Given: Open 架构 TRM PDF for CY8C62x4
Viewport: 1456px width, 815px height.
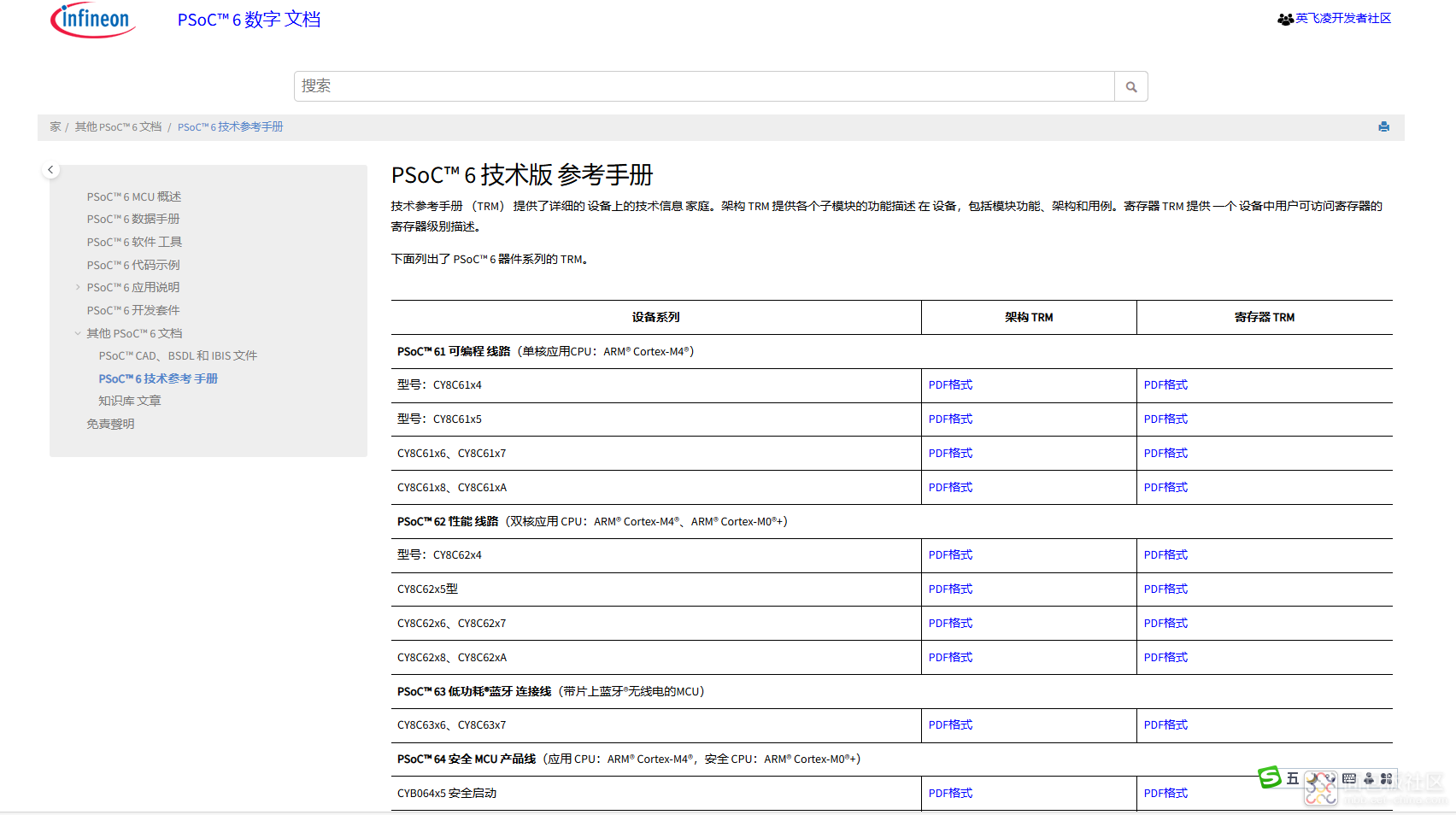Looking at the screenshot, I should pos(950,555).
